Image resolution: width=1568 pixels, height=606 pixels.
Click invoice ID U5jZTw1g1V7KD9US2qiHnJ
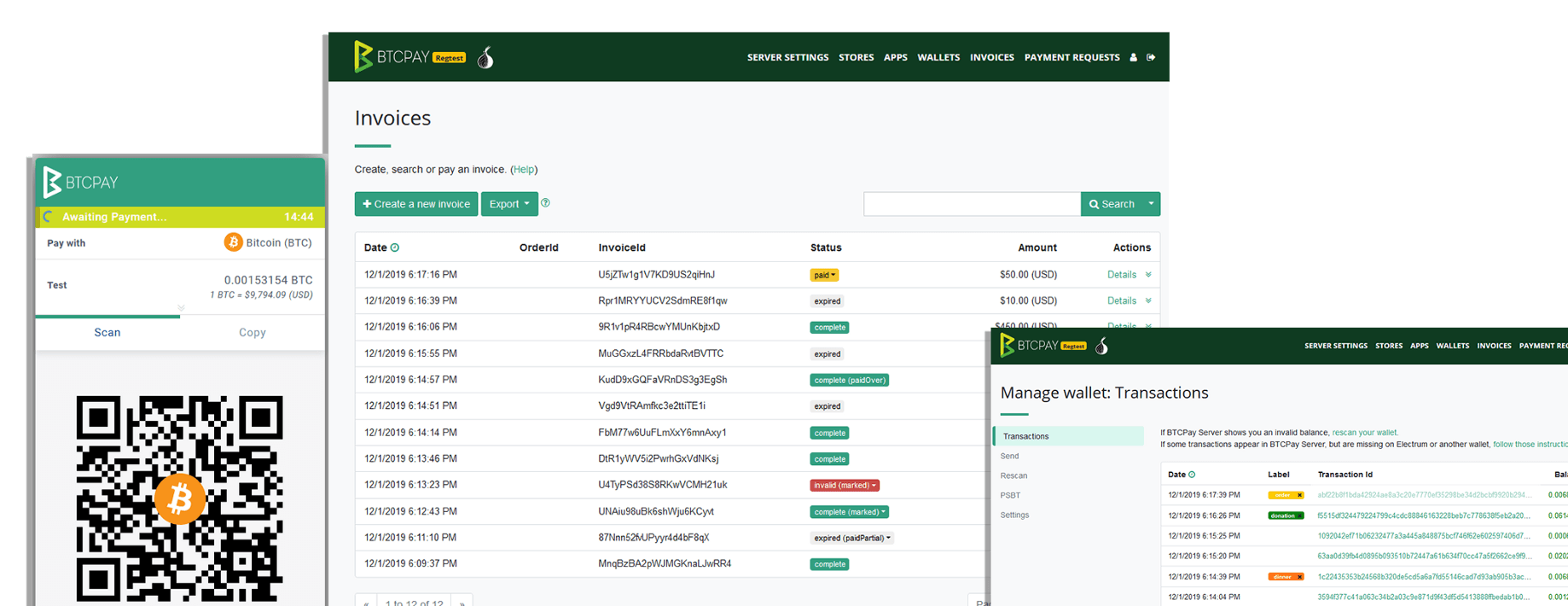656,275
